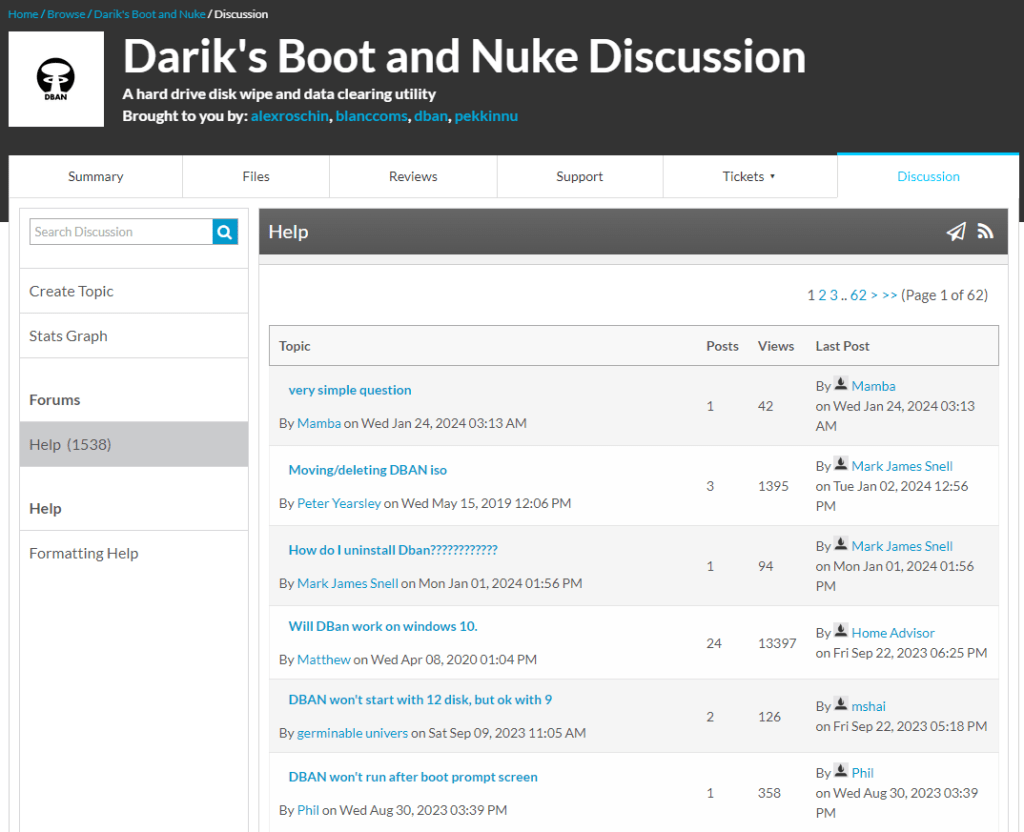Click views count 1395
The height and width of the screenshot is (832, 1024).
(773, 486)
